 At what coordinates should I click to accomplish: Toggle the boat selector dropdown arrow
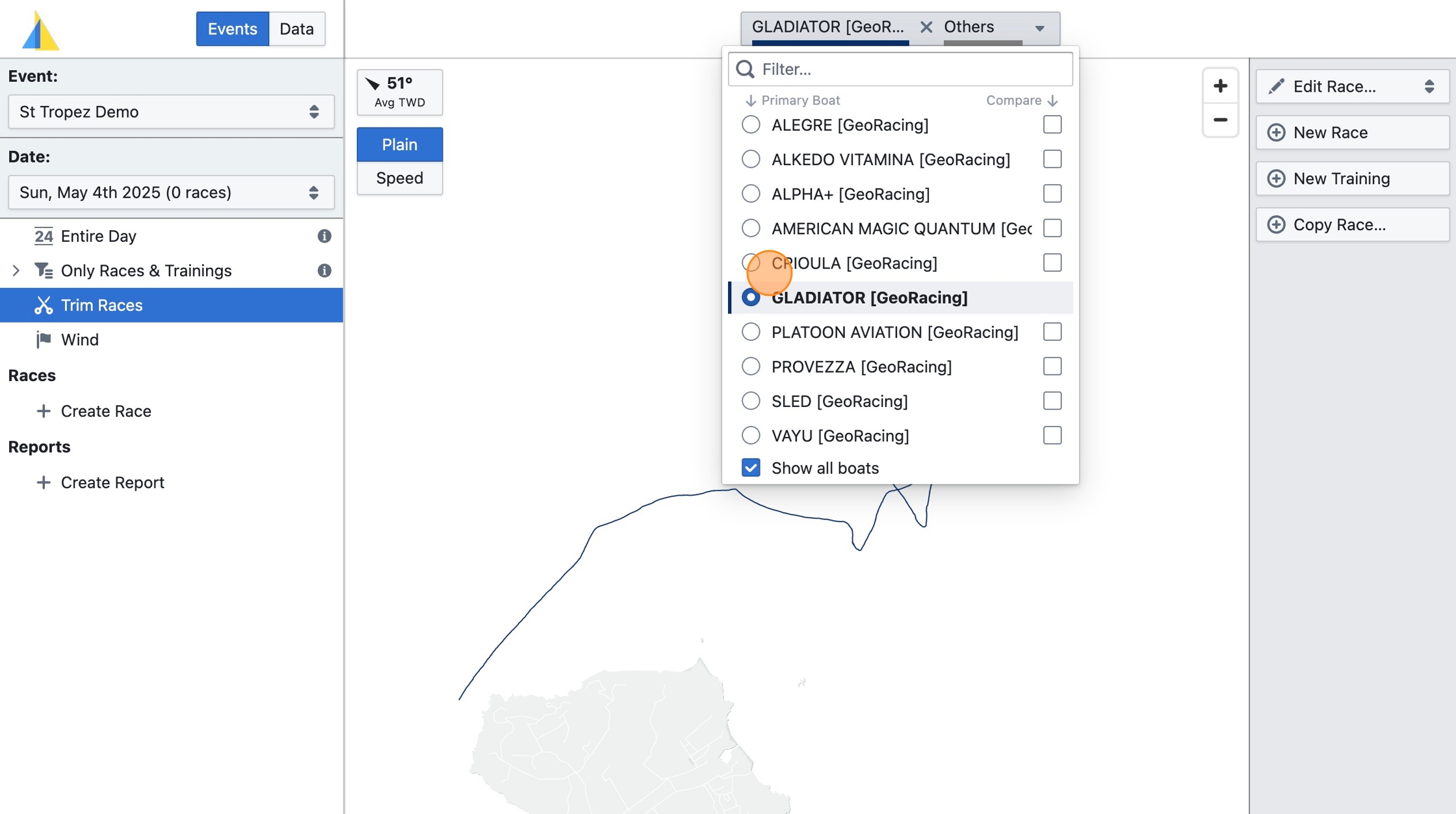(1039, 29)
